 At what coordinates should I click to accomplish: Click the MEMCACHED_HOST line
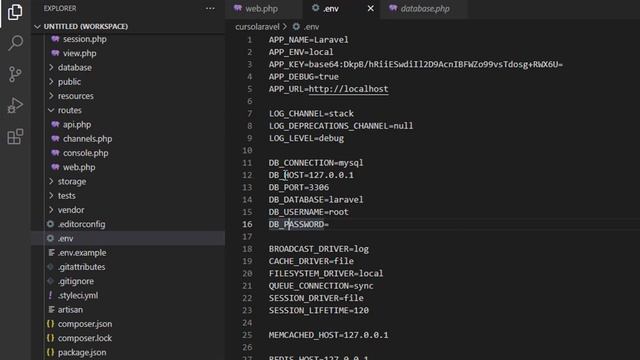pyautogui.click(x=329, y=335)
